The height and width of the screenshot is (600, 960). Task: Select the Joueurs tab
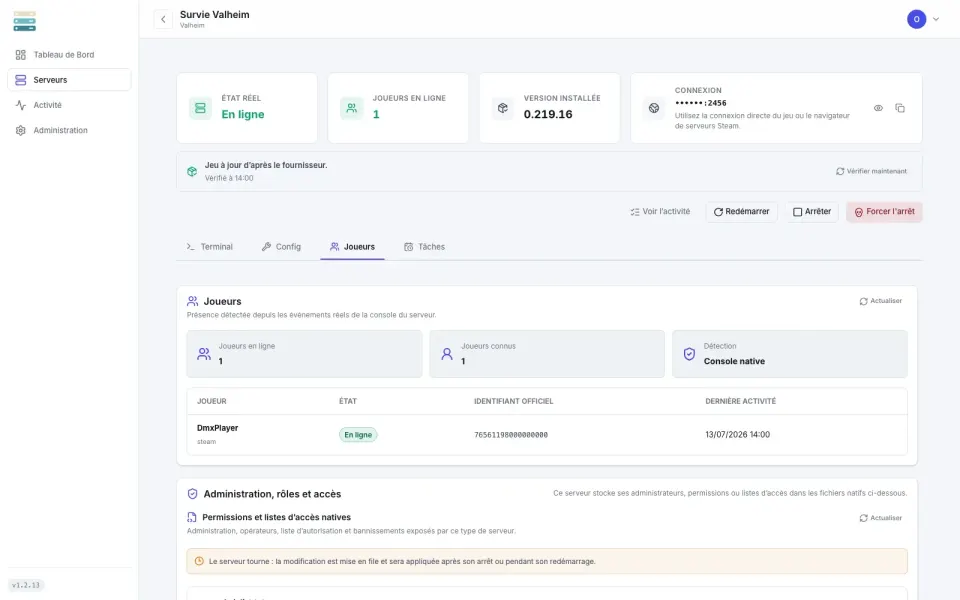(x=352, y=247)
